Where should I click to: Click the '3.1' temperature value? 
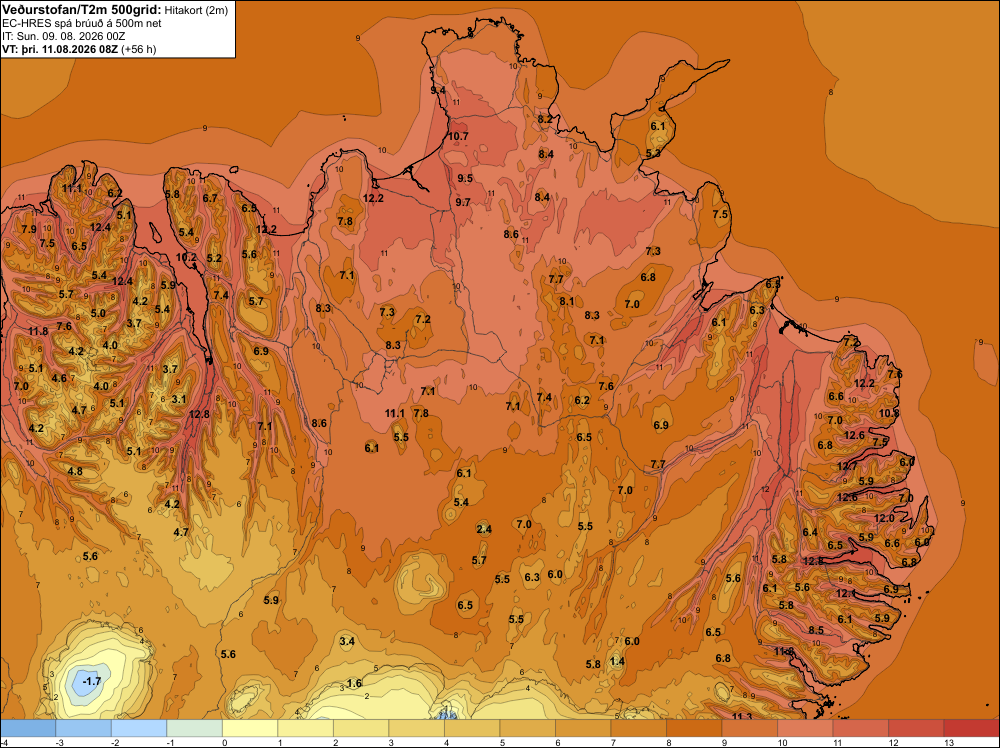pyautogui.click(x=179, y=399)
